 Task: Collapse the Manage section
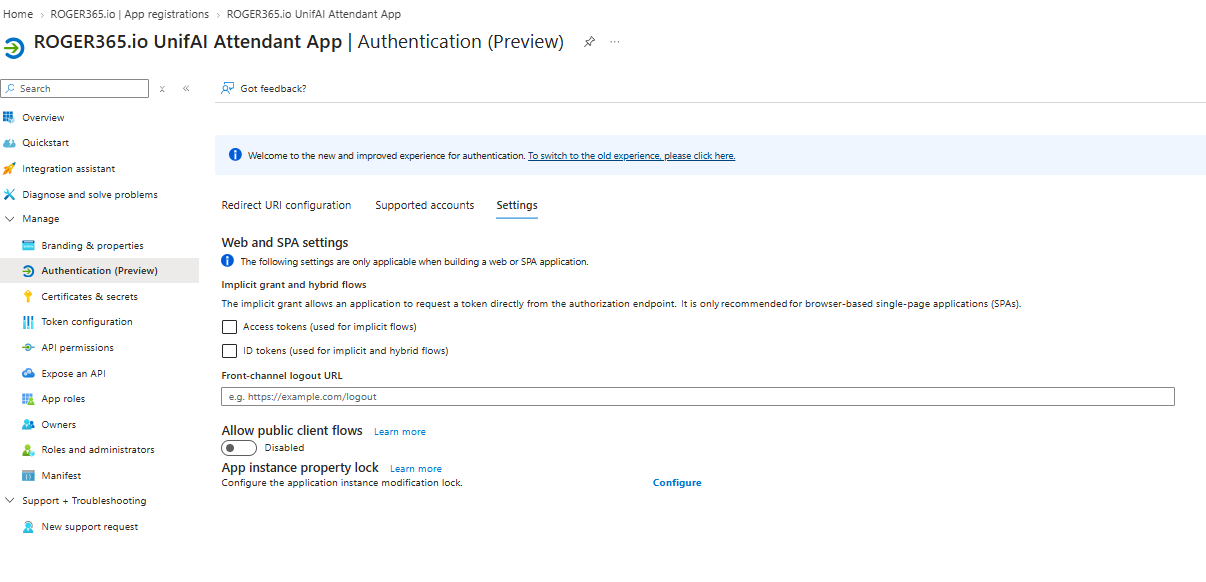coord(10,219)
